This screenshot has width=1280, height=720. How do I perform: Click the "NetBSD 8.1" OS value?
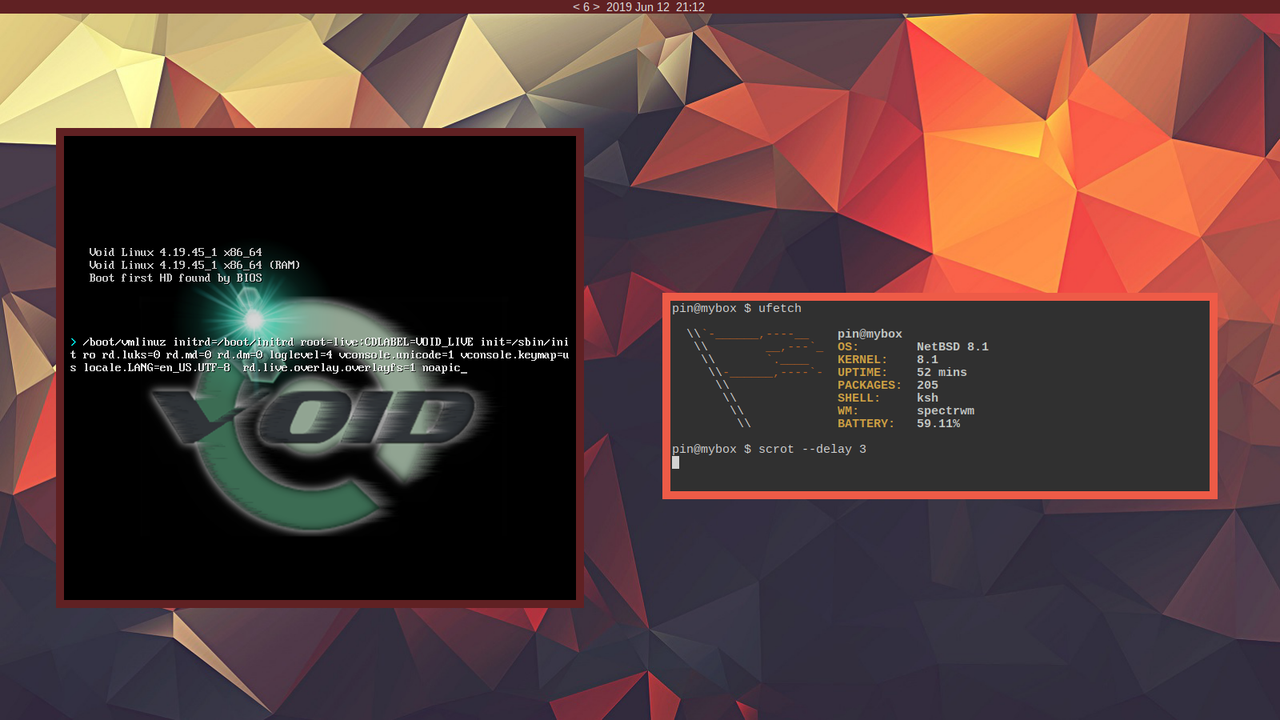(952, 347)
